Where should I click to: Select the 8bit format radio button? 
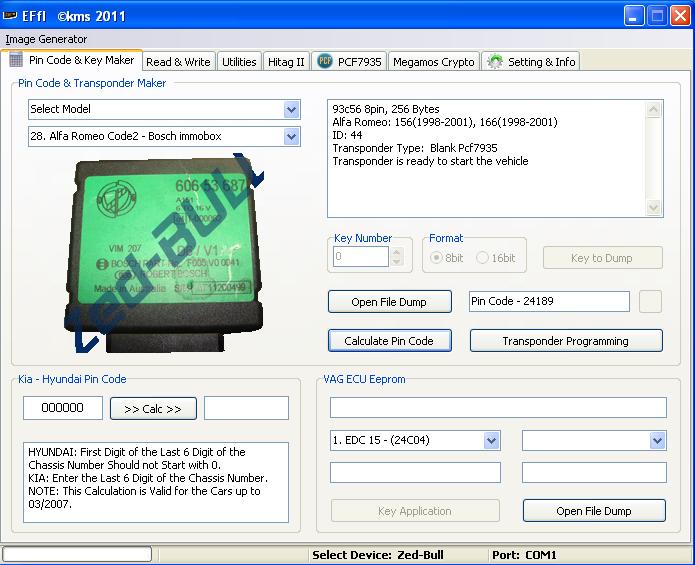(436, 257)
